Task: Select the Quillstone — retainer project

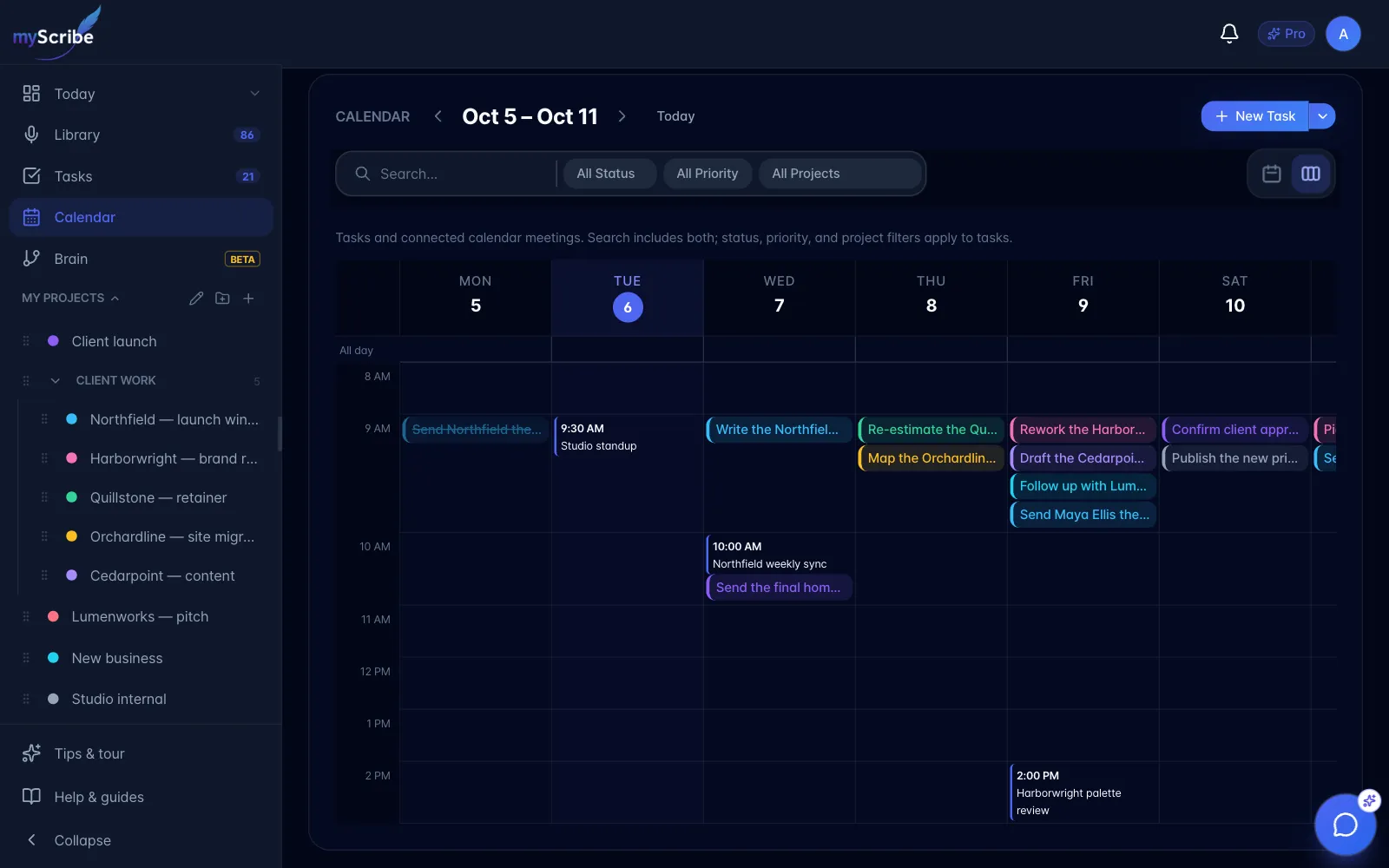Action: coord(158,497)
